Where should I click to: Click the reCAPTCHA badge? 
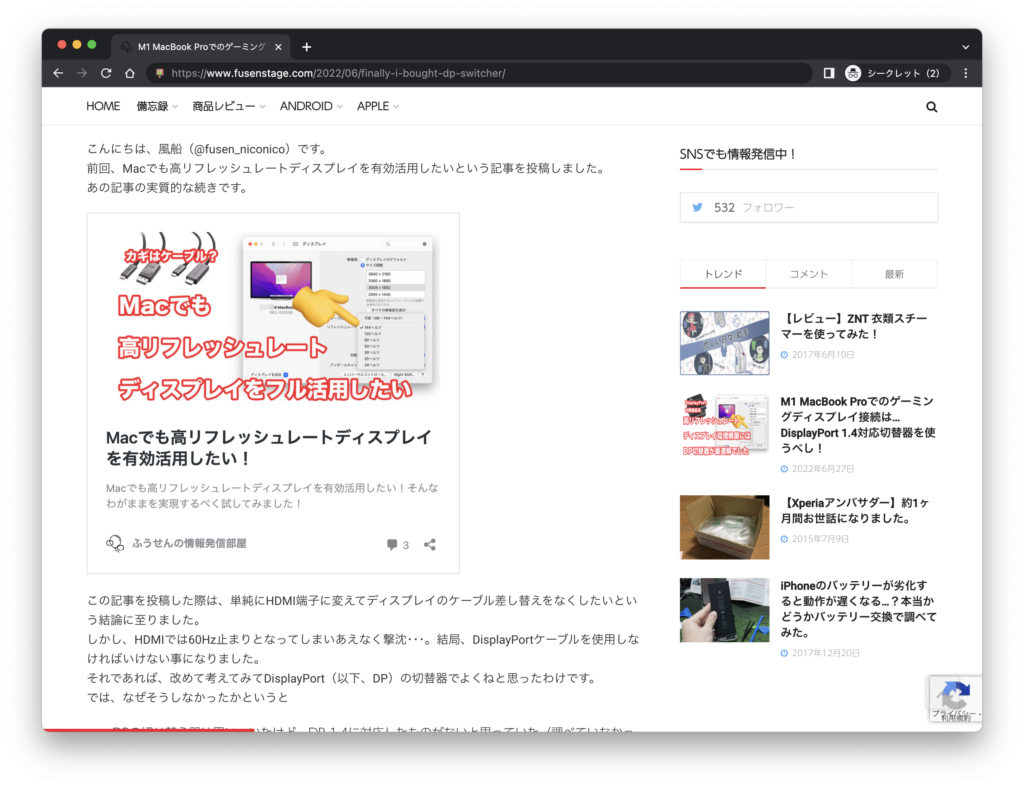pyautogui.click(x=955, y=699)
